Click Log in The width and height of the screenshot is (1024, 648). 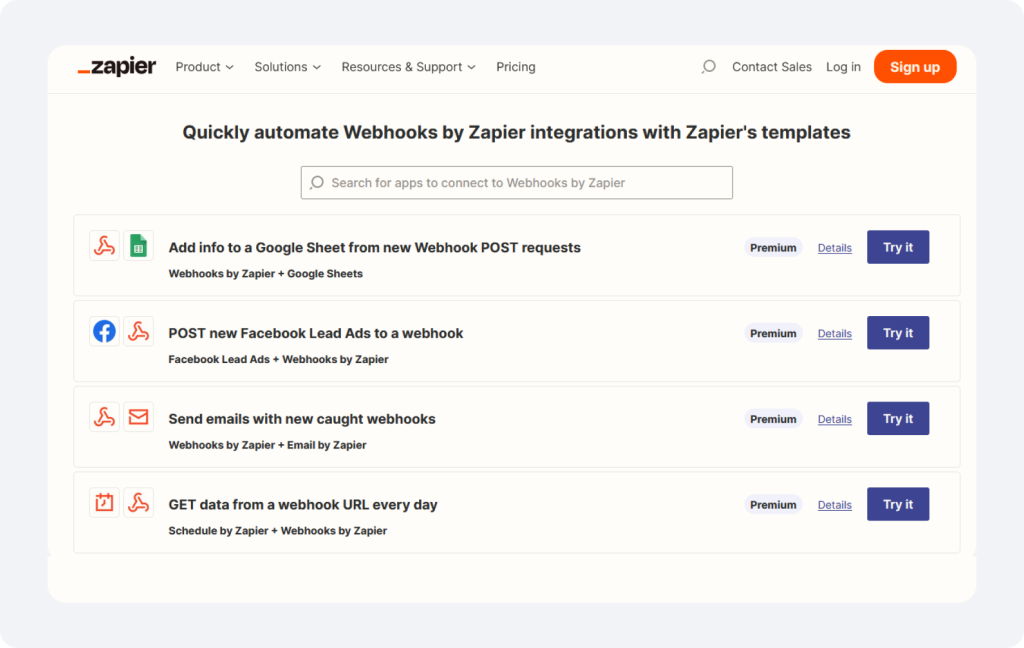843,67
